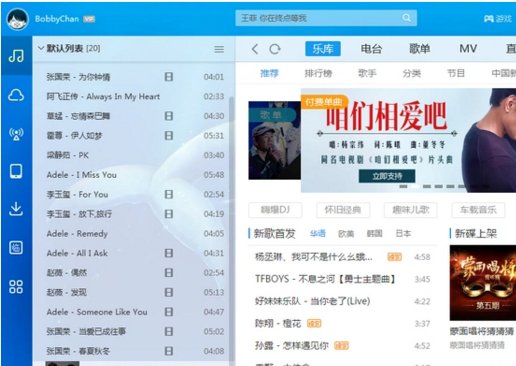
Task: Switch to the 歌单 tab
Action: (419, 49)
